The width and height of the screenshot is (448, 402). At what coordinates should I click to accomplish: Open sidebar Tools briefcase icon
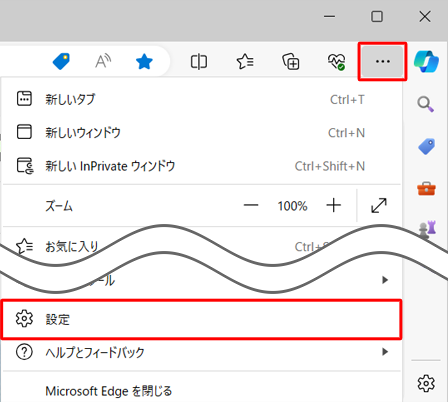[x=426, y=189]
